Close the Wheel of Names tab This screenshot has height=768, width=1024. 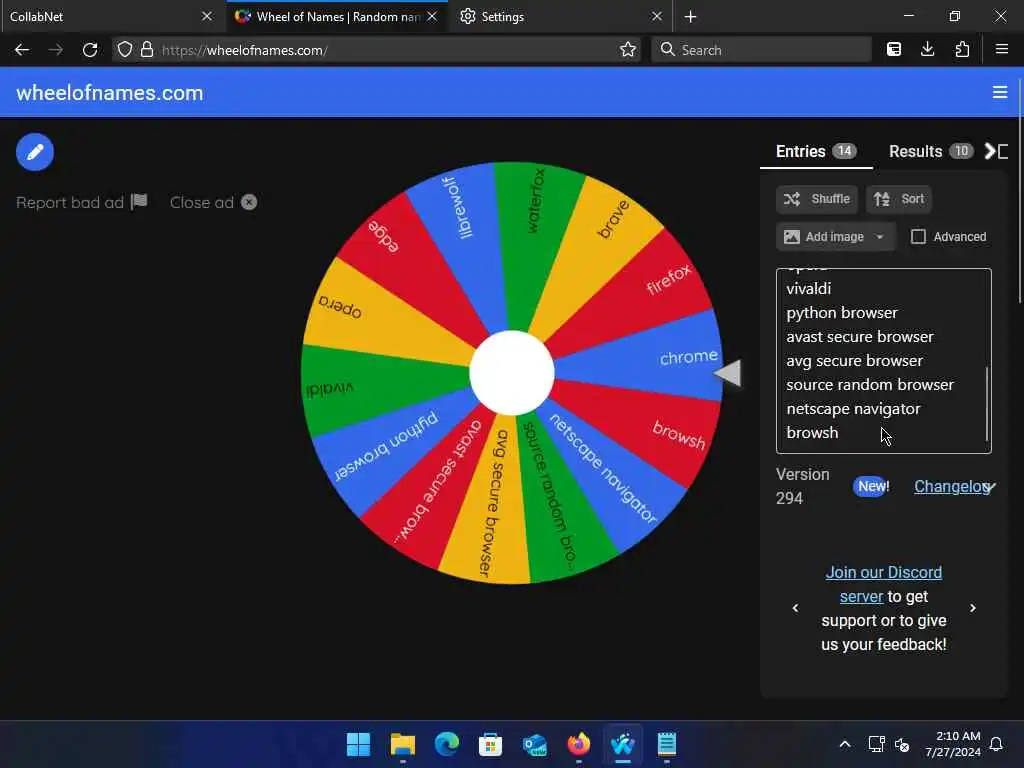432,16
